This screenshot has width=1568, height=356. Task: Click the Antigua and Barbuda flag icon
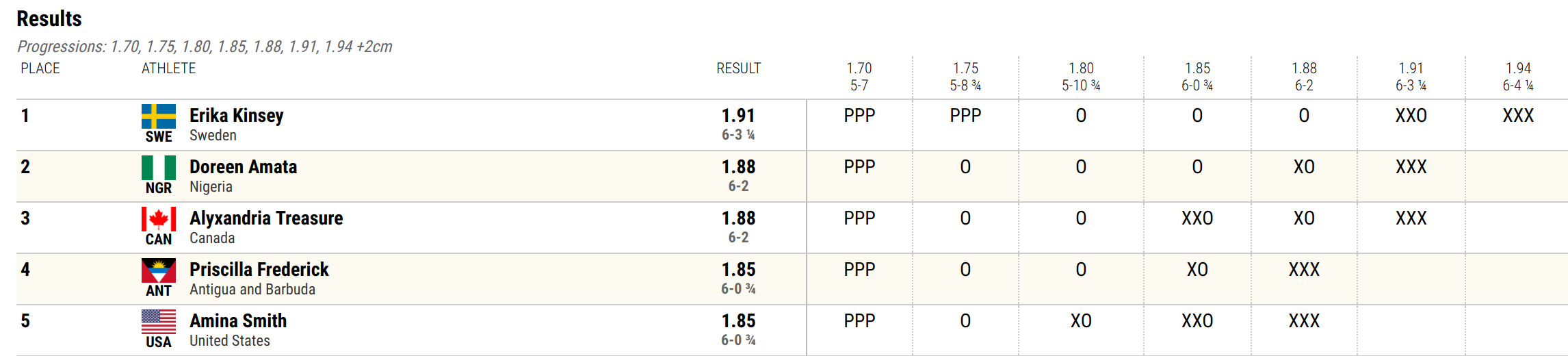[159, 270]
